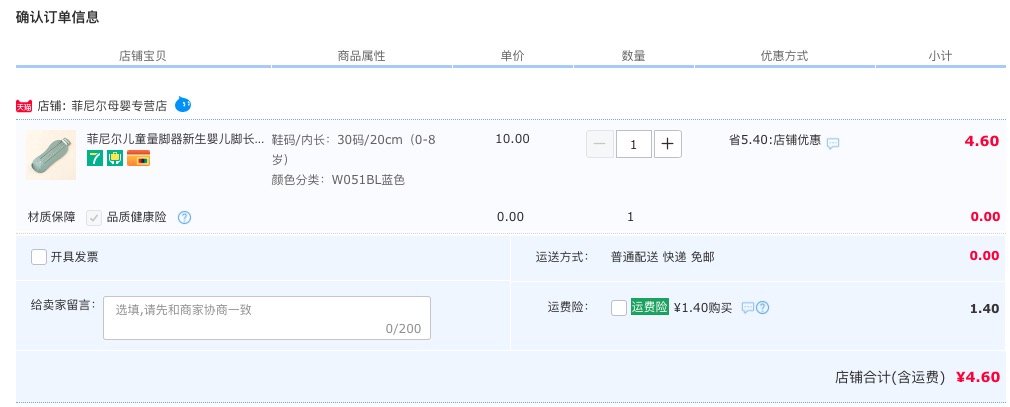
Task: Click the quantity input field showing 1
Action: [x=634, y=144]
